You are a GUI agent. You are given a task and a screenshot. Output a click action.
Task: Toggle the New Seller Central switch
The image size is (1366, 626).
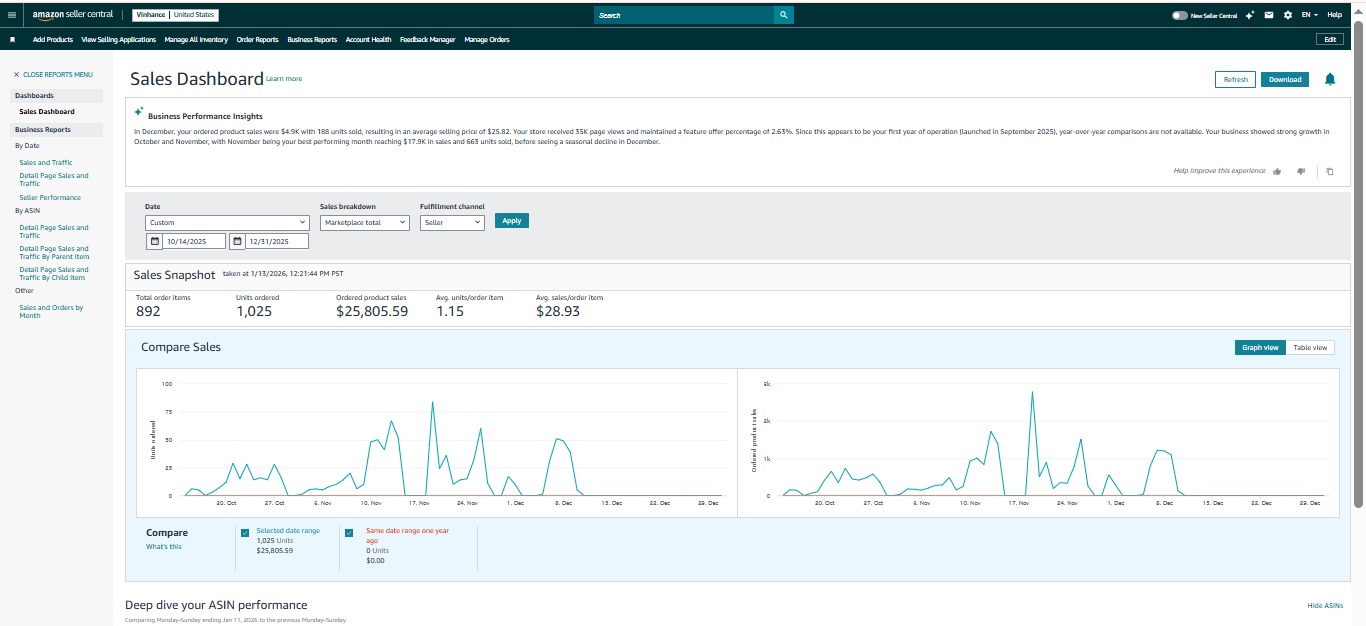point(1180,16)
